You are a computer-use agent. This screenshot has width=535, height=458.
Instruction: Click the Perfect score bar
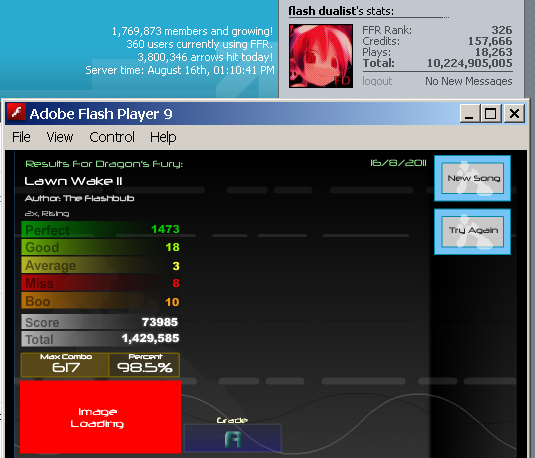pyautogui.click(x=101, y=229)
